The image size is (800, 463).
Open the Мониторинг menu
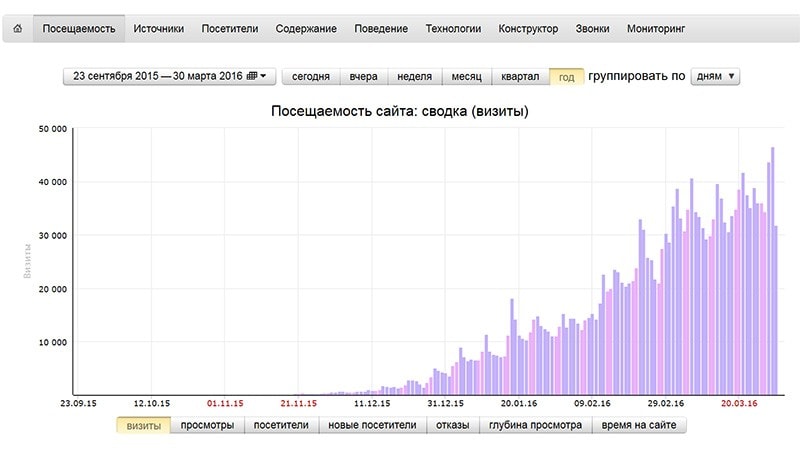(656, 29)
